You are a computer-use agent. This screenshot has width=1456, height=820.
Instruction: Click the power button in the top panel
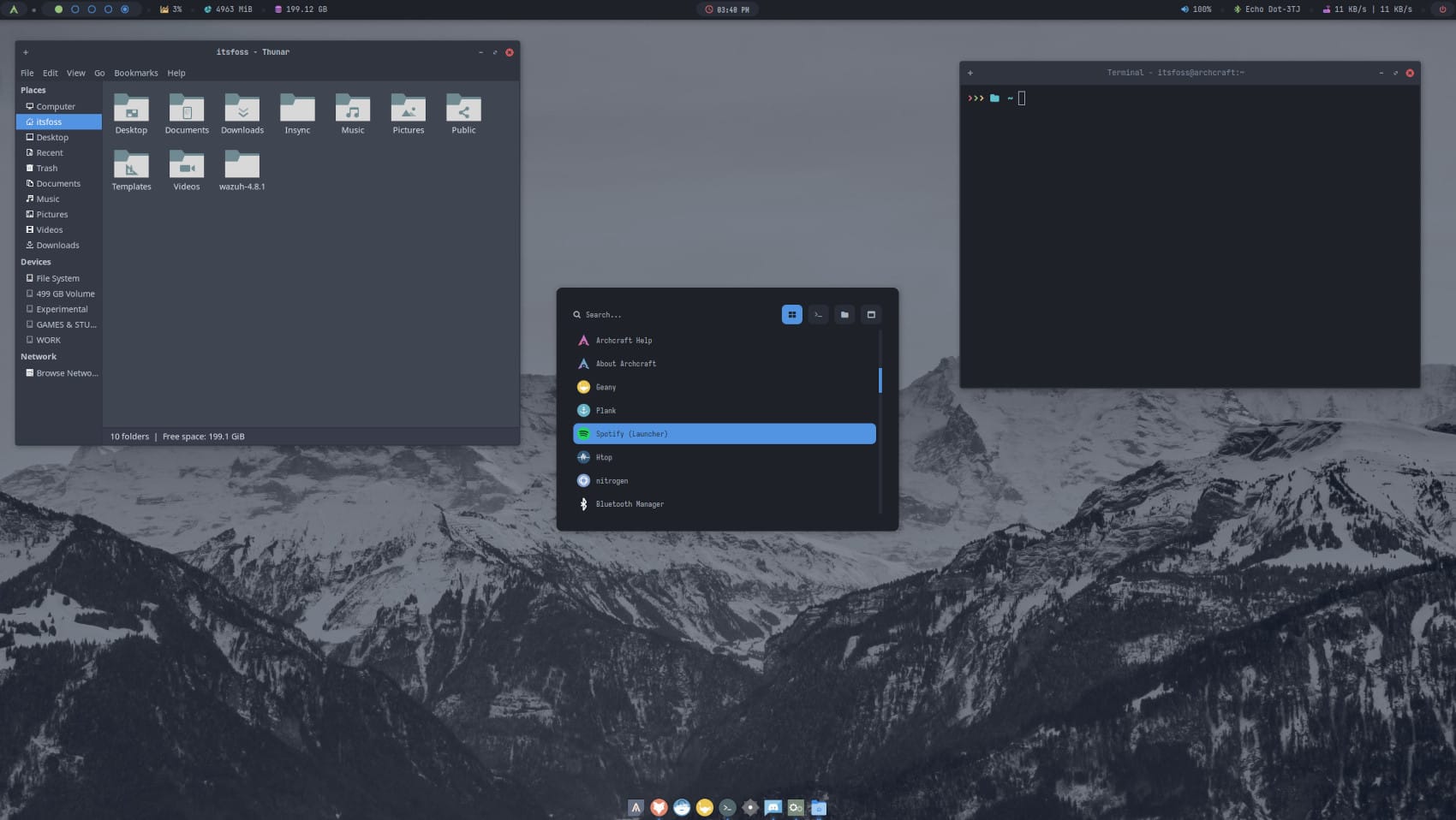click(x=1442, y=9)
